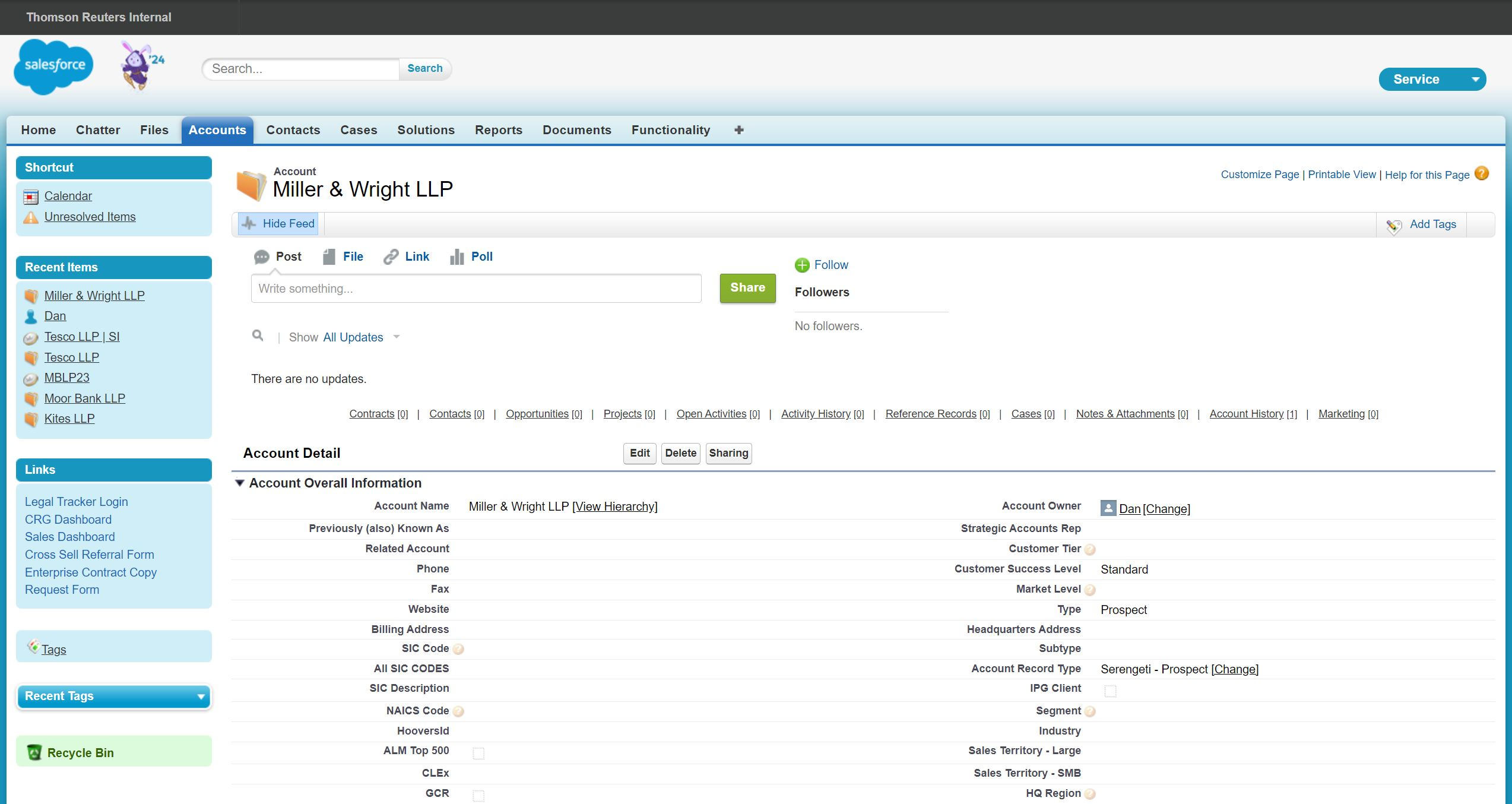Open the Notes & Attachments related link
The height and width of the screenshot is (804, 1512).
(x=1132, y=414)
